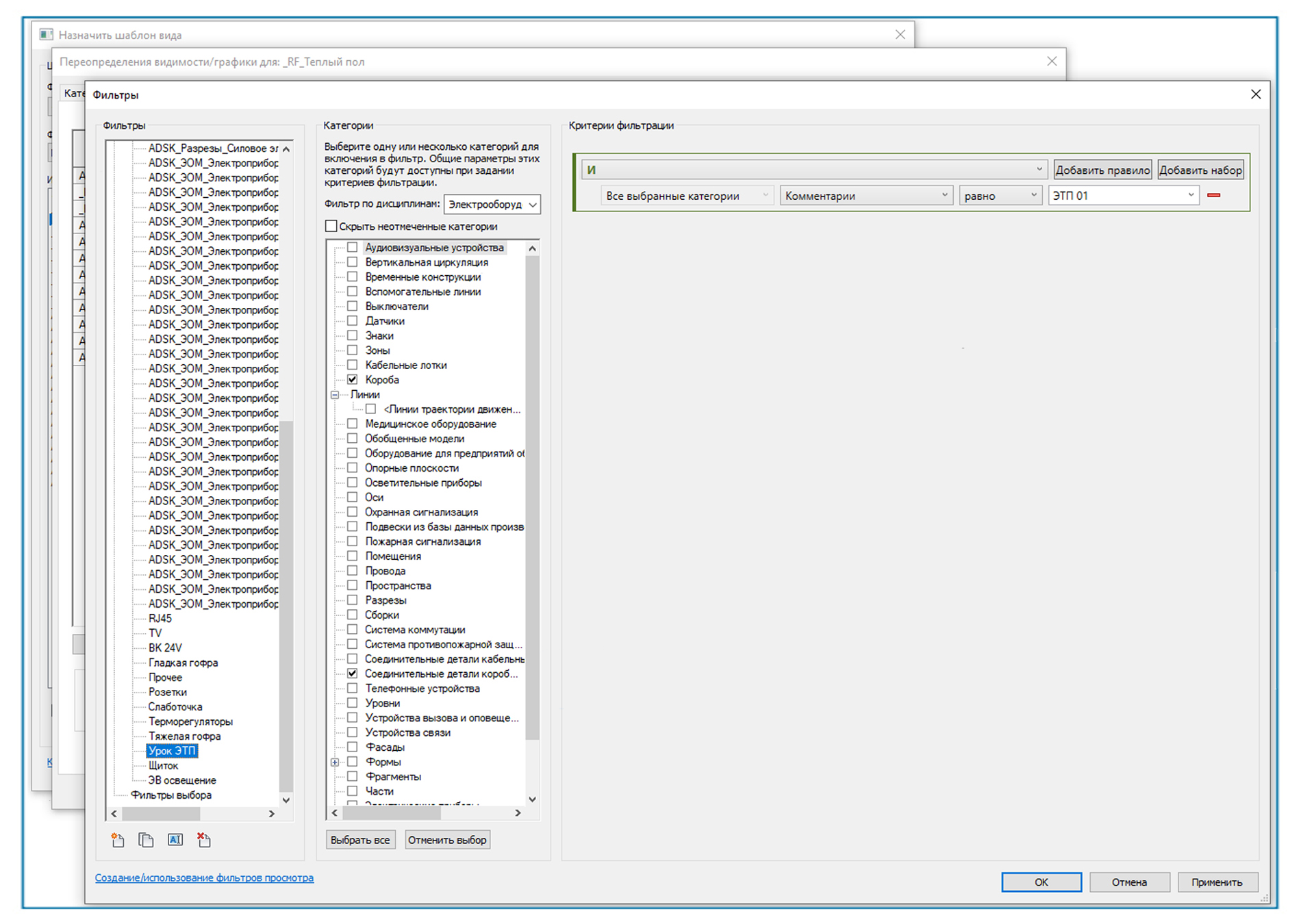Open the 'Фильтр по дисциплинам' dropdown
Image resolution: width=1301 pixels, height=924 pixels.
tap(492, 205)
